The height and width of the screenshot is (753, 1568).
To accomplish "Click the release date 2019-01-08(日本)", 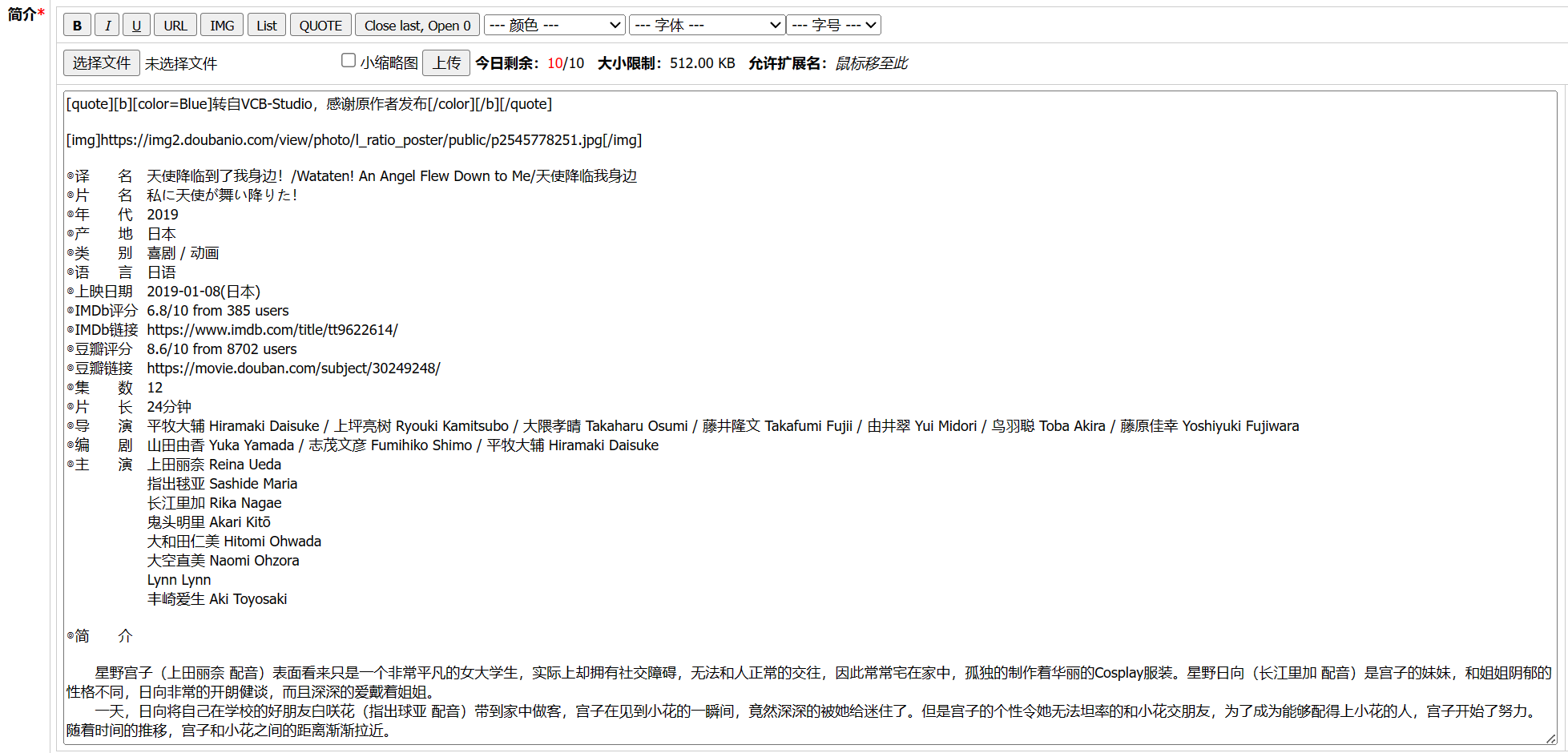I will click(x=204, y=292).
